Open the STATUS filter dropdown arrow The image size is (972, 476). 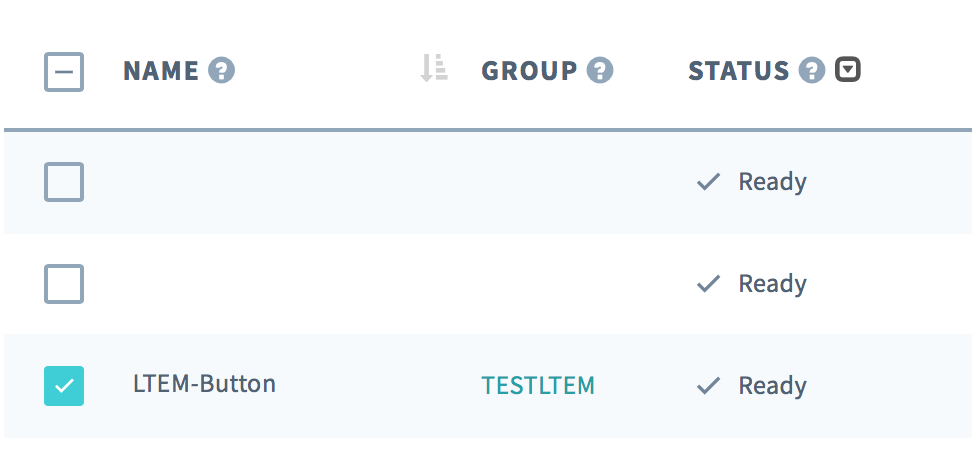point(848,70)
